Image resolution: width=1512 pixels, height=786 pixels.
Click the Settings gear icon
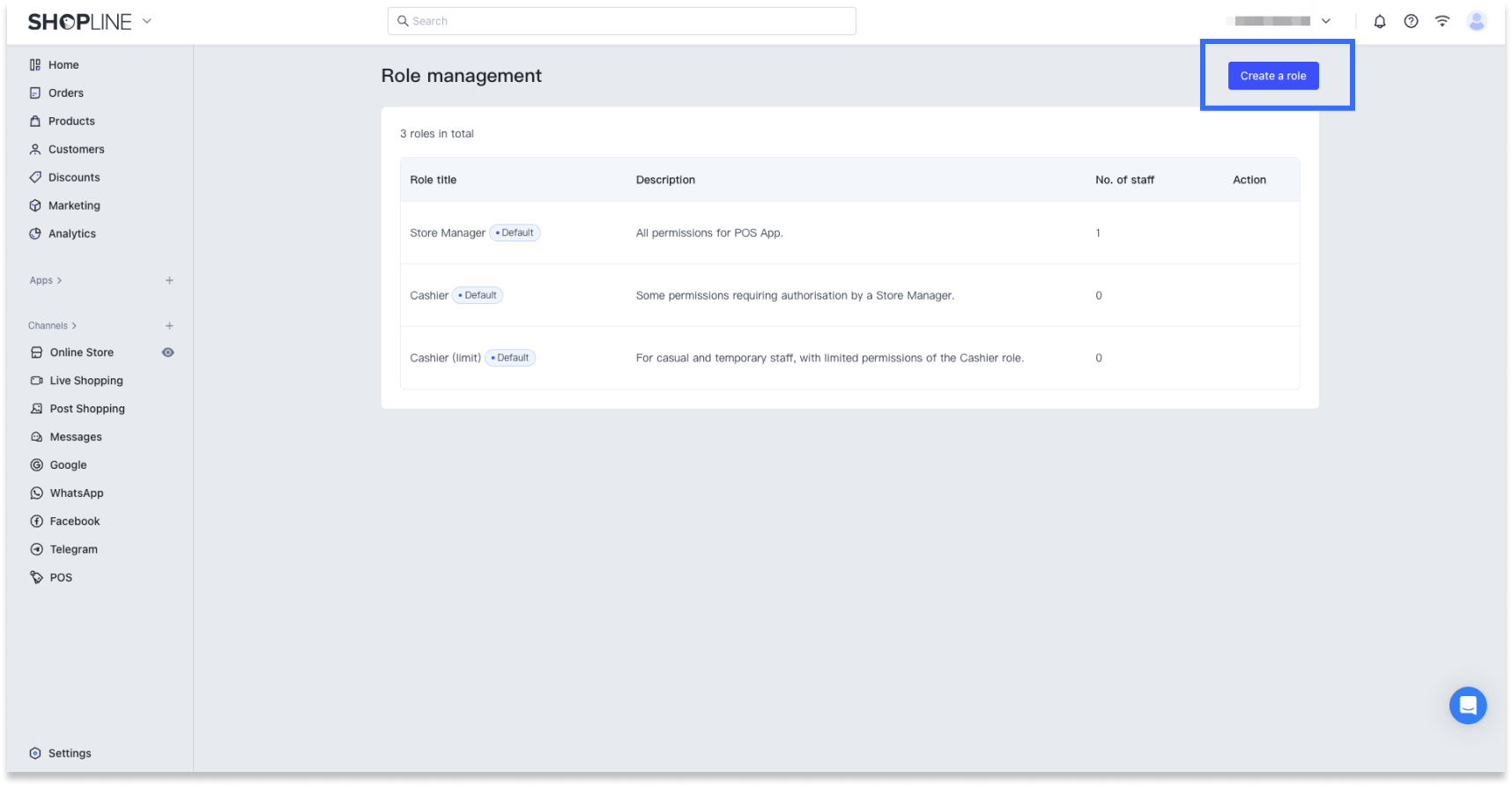35,753
